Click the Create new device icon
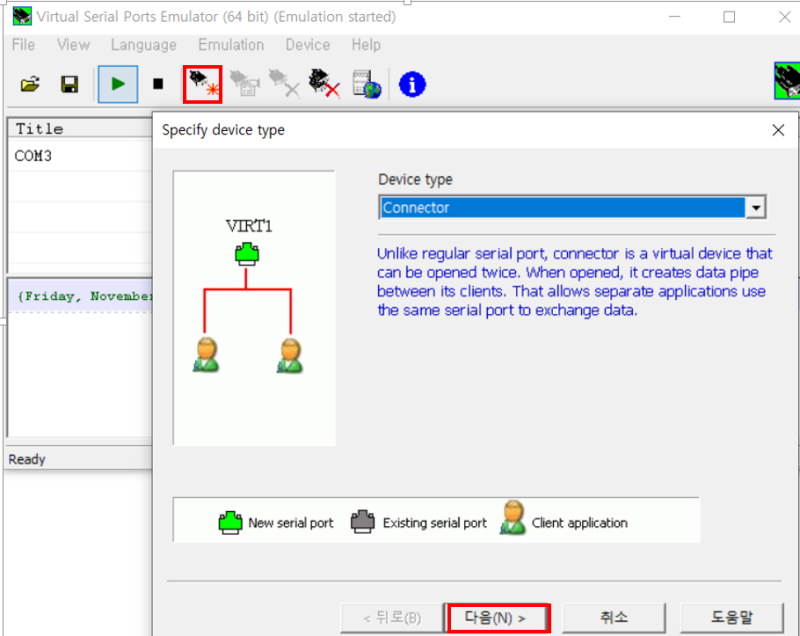This screenshot has width=800, height=636. click(x=203, y=84)
